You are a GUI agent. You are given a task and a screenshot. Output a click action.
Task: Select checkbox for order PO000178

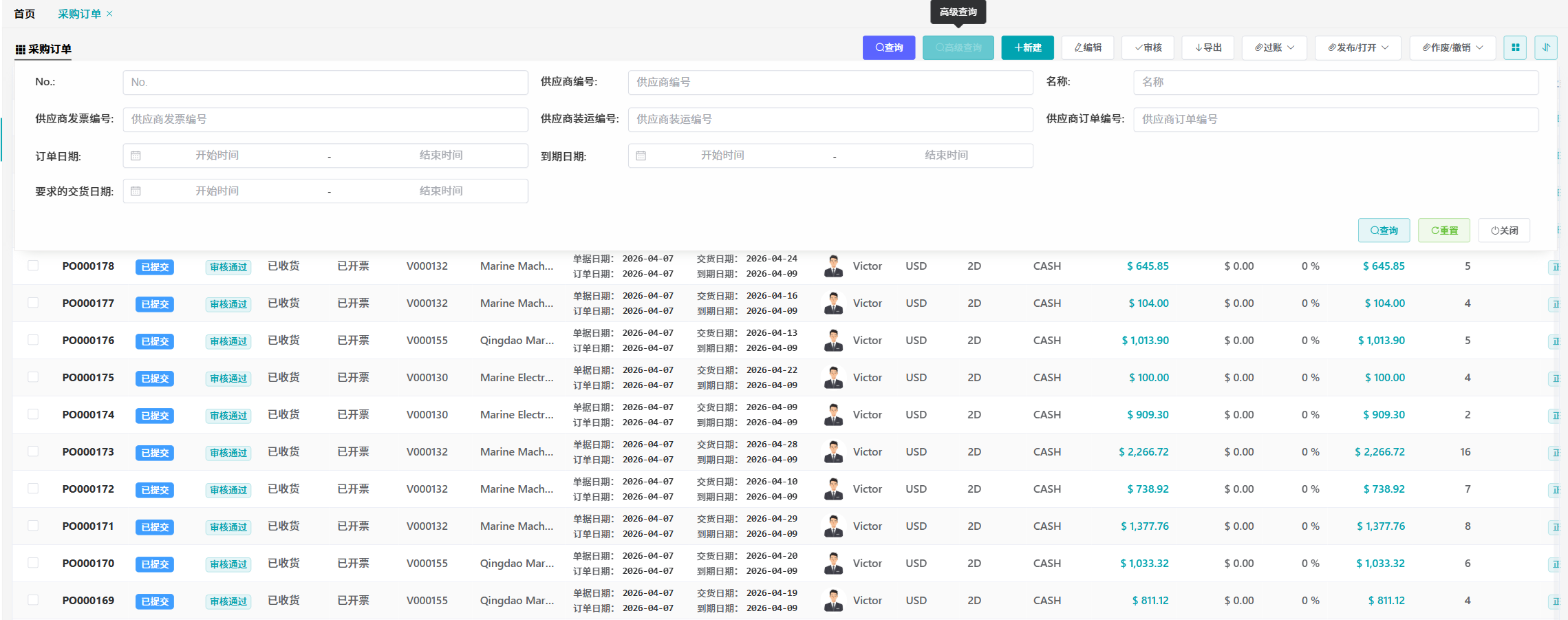tap(33, 266)
